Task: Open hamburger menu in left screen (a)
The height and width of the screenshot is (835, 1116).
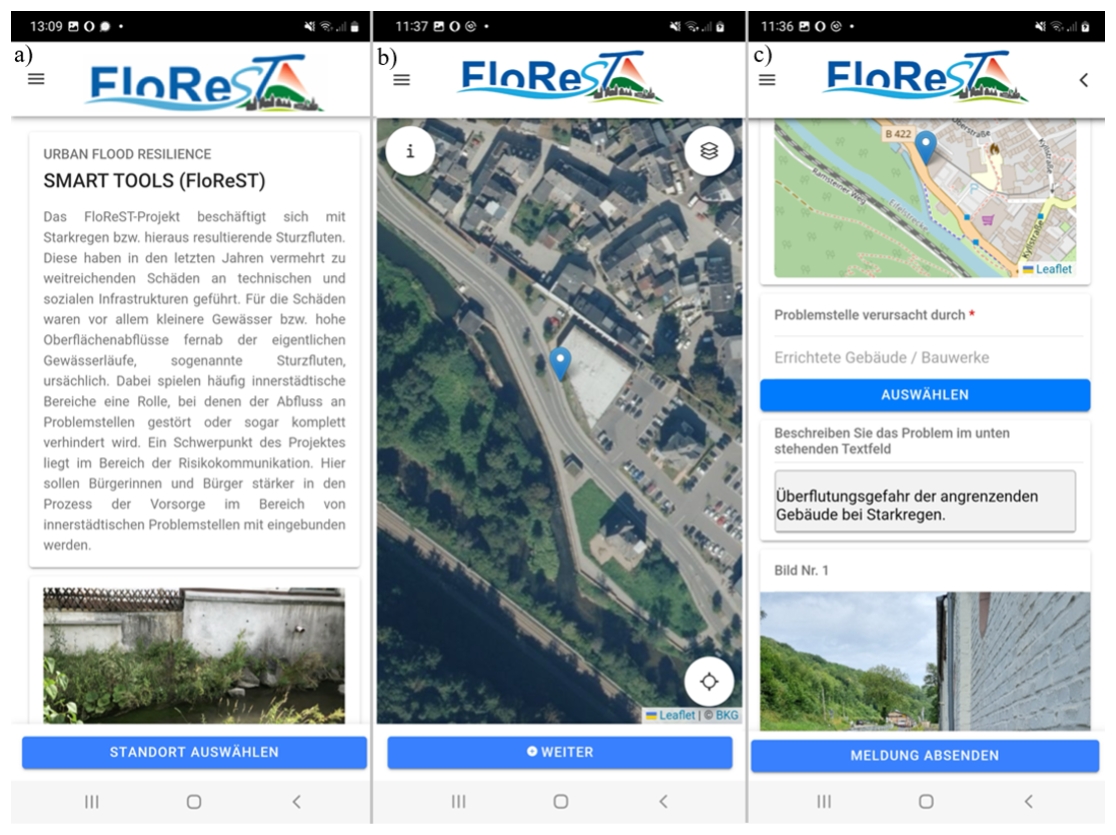Action: (x=36, y=79)
